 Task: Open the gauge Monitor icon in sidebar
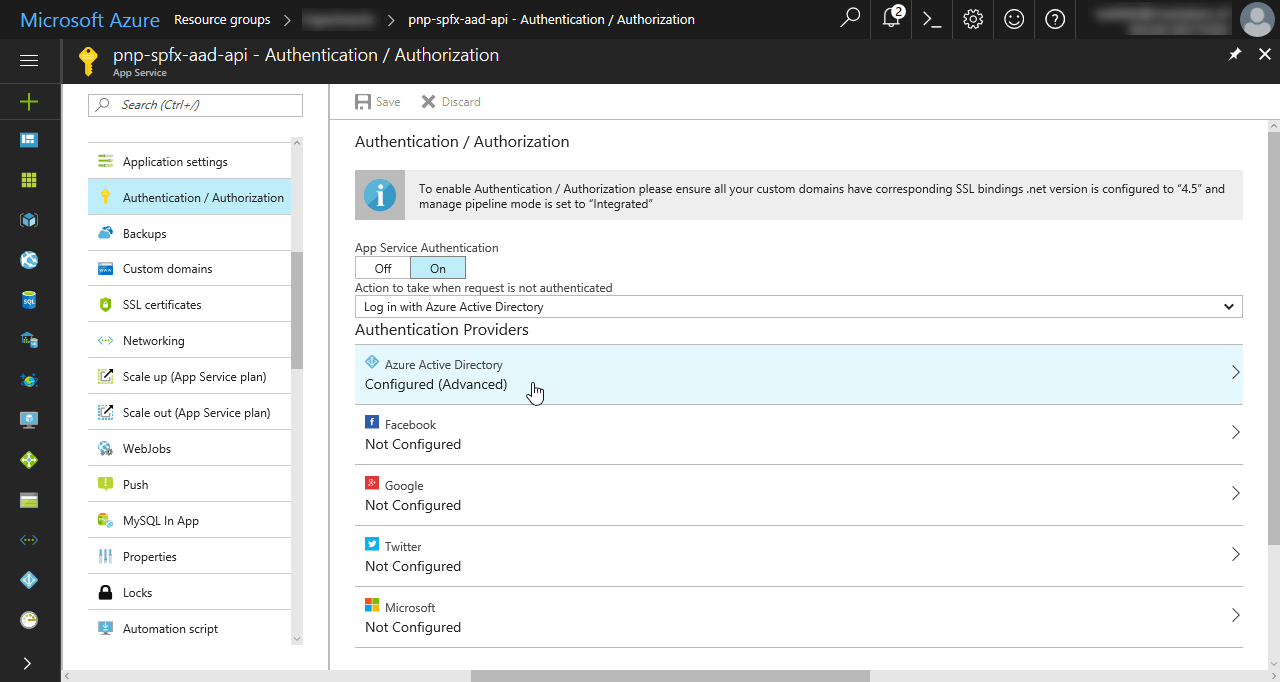pos(29,620)
